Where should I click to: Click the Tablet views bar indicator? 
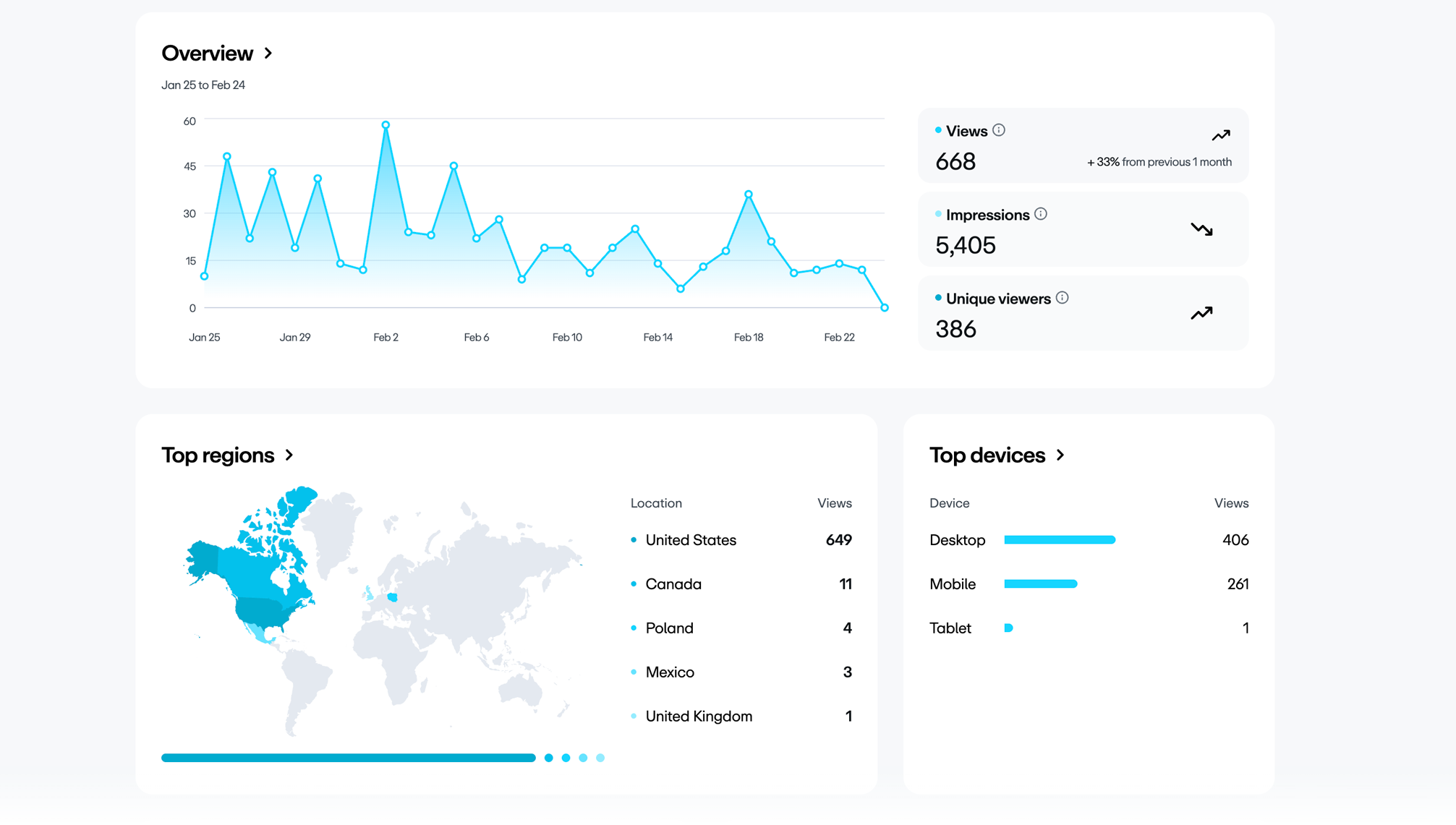pos(1008,628)
